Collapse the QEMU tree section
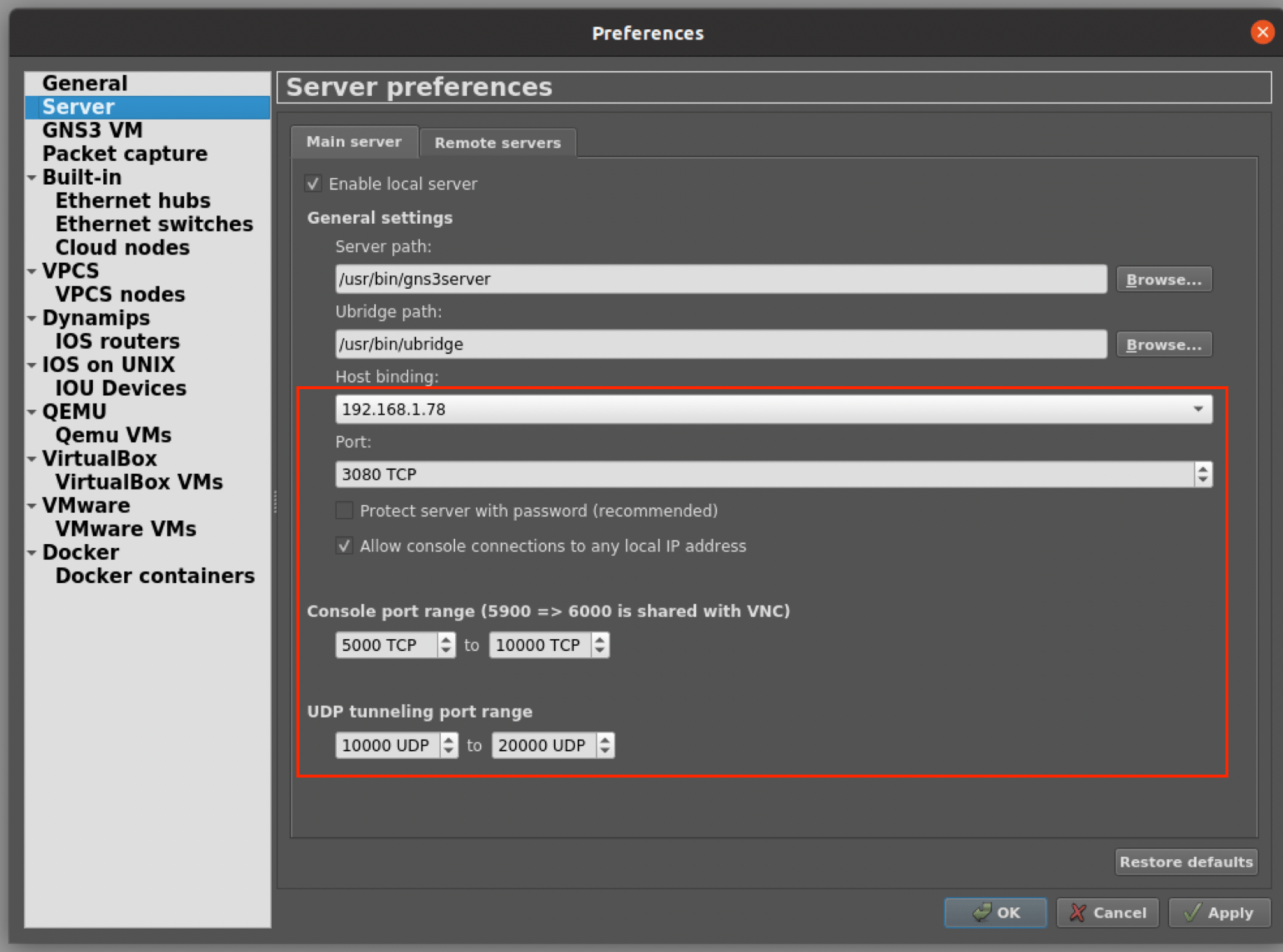Image resolution: width=1283 pixels, height=952 pixels. [x=31, y=412]
